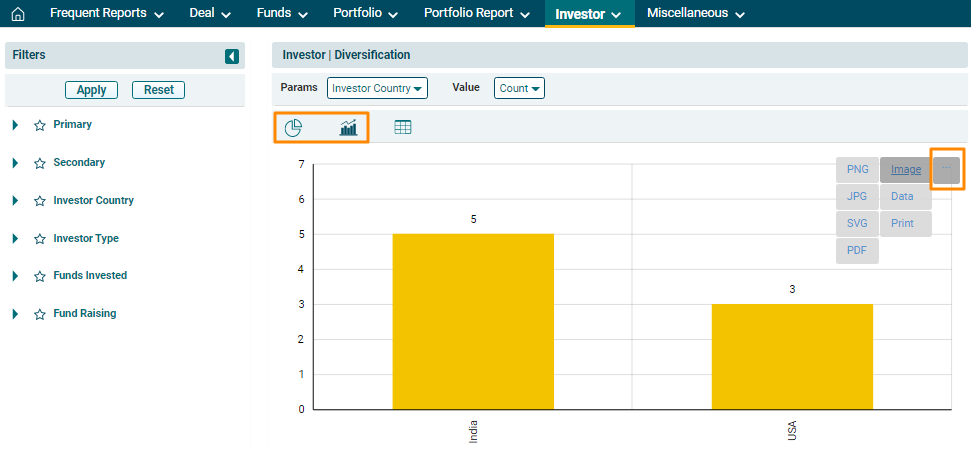Screen dimensions: 971x449
Task: Collapse the Filters panel with arrow icon
Action: [232, 56]
